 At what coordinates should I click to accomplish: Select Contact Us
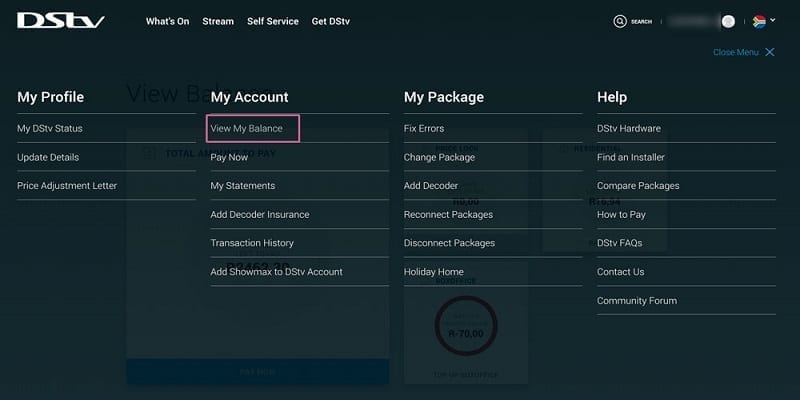click(x=621, y=272)
